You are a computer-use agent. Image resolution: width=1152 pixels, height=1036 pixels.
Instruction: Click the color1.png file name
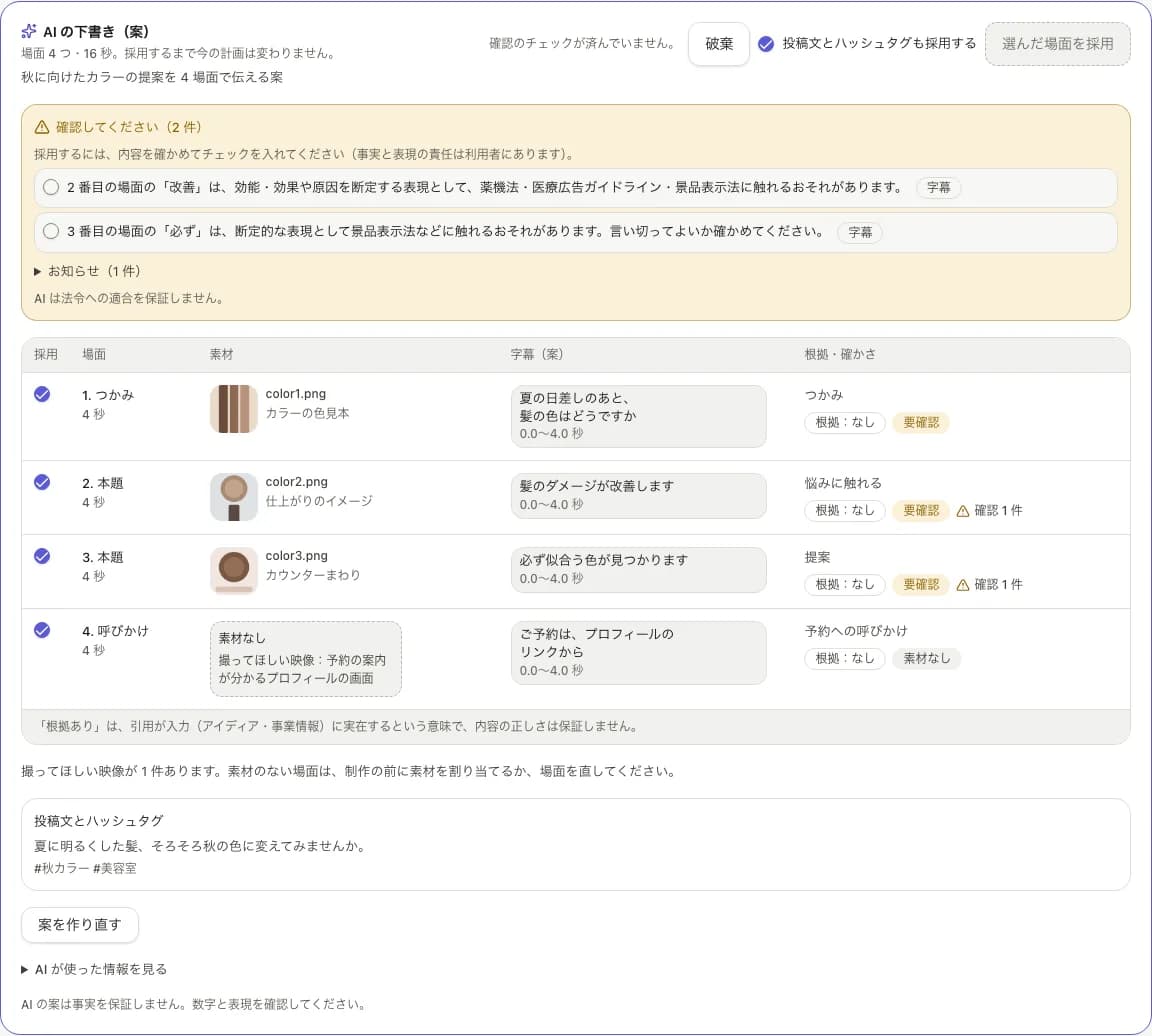point(295,394)
